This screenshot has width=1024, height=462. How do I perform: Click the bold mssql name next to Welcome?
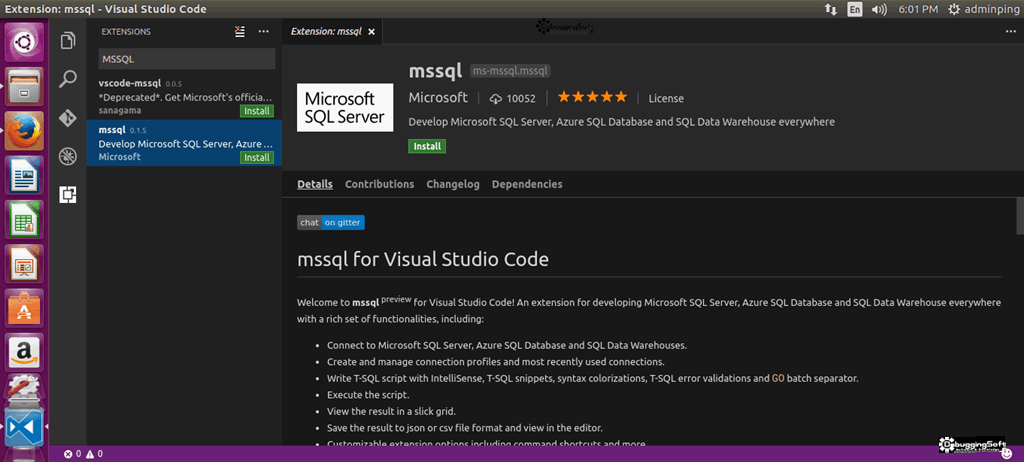point(366,303)
